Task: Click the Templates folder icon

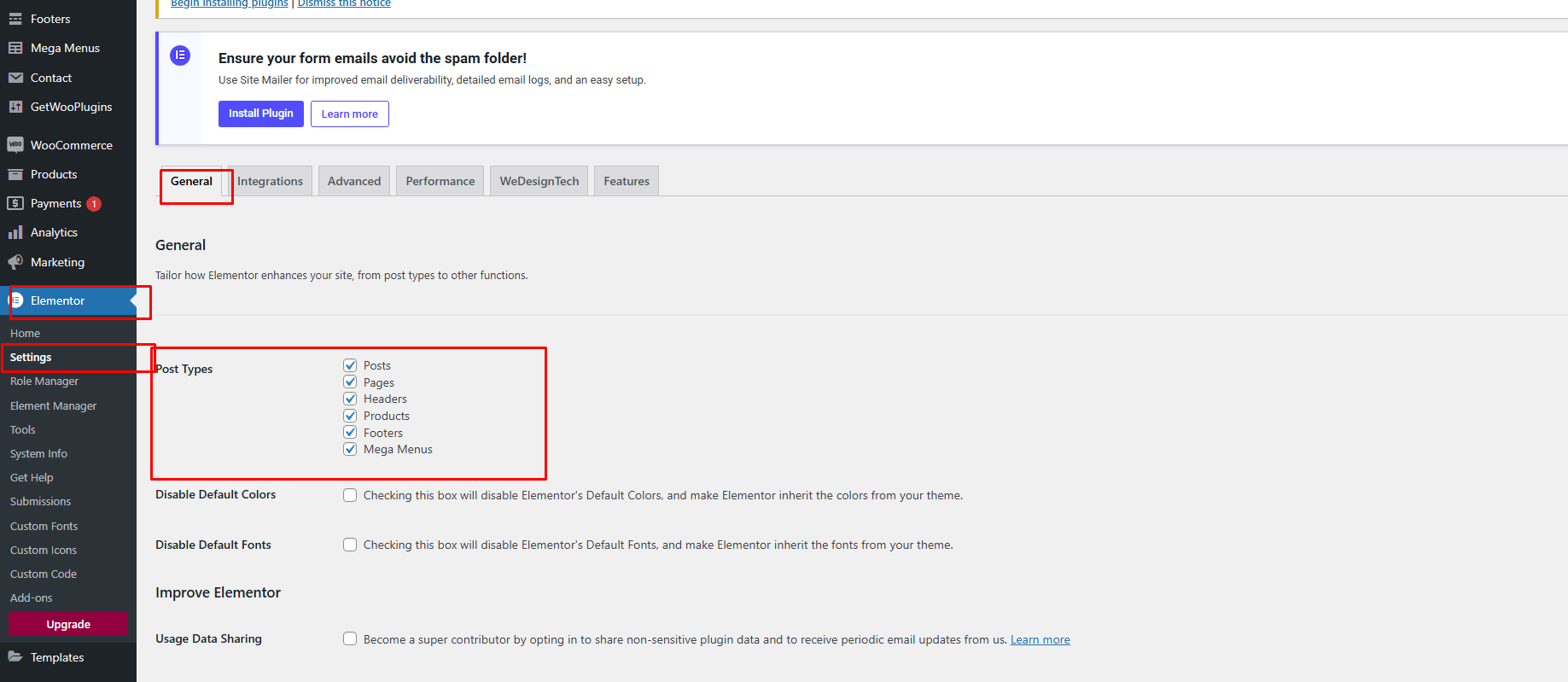Action: 15,657
